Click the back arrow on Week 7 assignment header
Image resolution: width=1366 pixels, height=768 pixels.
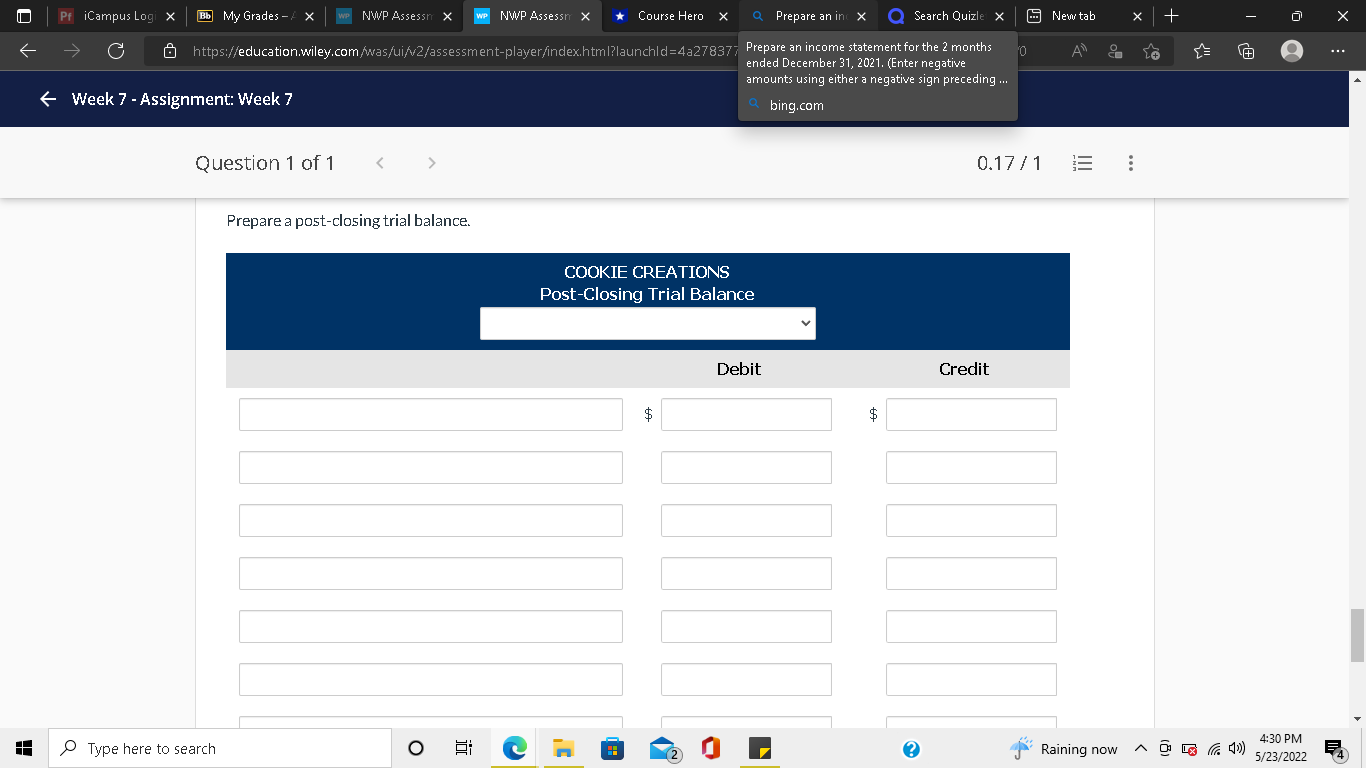coord(47,99)
